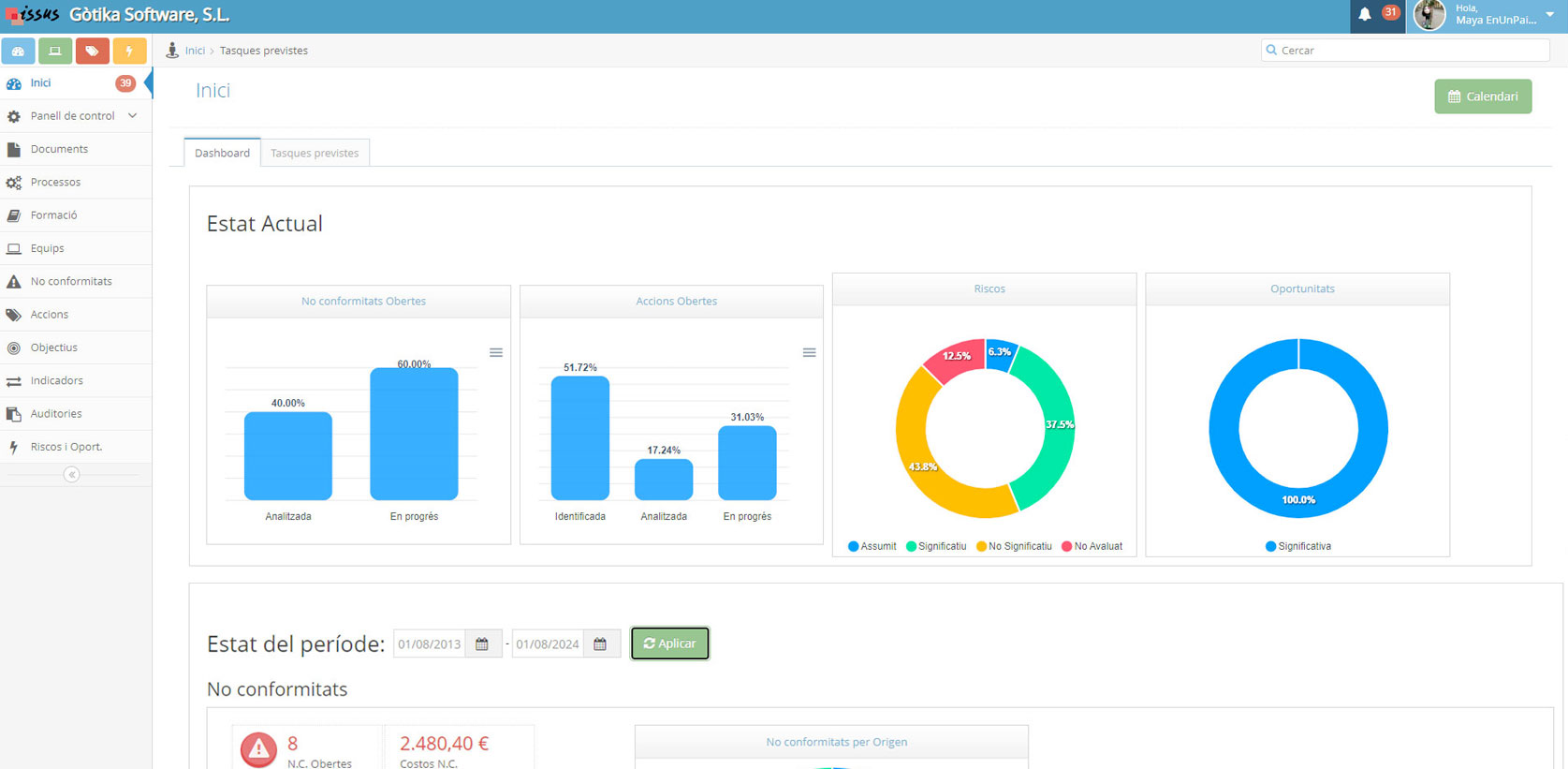Click the Riscos panel header
This screenshot has height=769, width=1568.
(985, 289)
